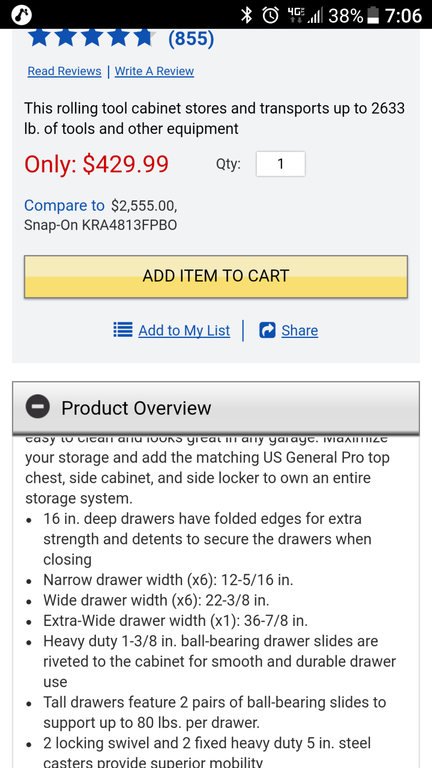Image resolution: width=432 pixels, height=768 pixels.
Task: Click the (855) review count
Action: click(x=191, y=38)
